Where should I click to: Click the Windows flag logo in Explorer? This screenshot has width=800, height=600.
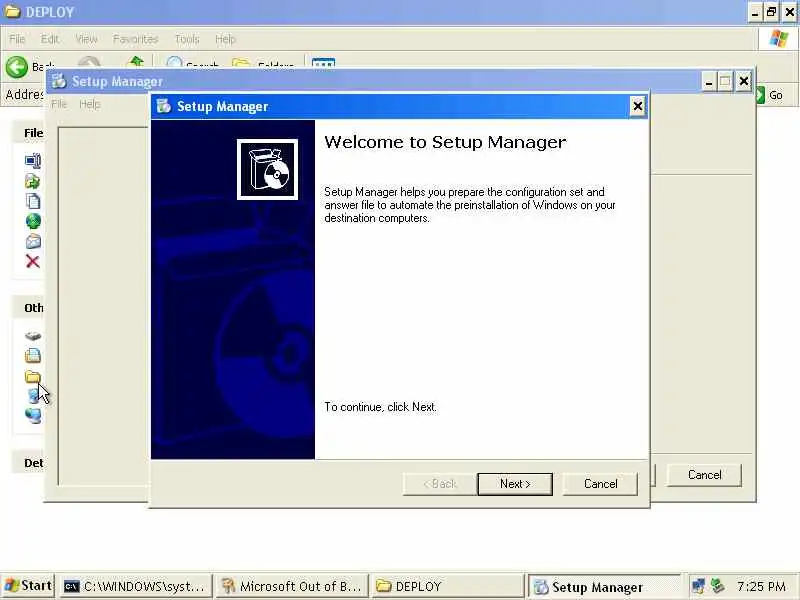[779, 38]
